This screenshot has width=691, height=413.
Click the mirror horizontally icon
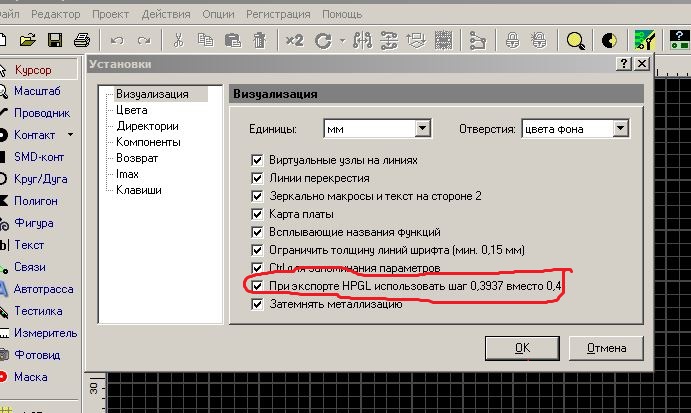[362, 41]
